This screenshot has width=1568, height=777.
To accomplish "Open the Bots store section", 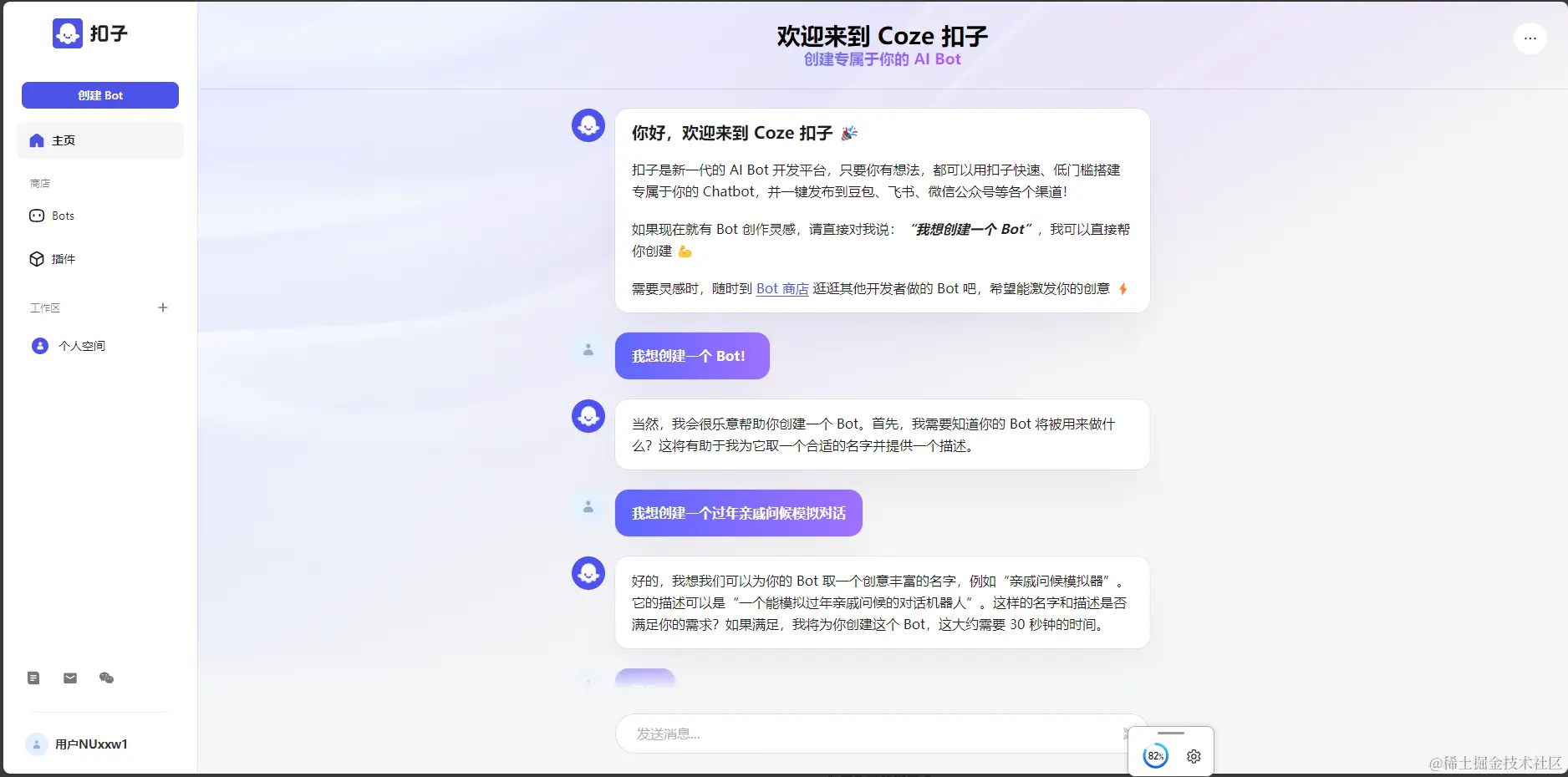I will (x=100, y=216).
